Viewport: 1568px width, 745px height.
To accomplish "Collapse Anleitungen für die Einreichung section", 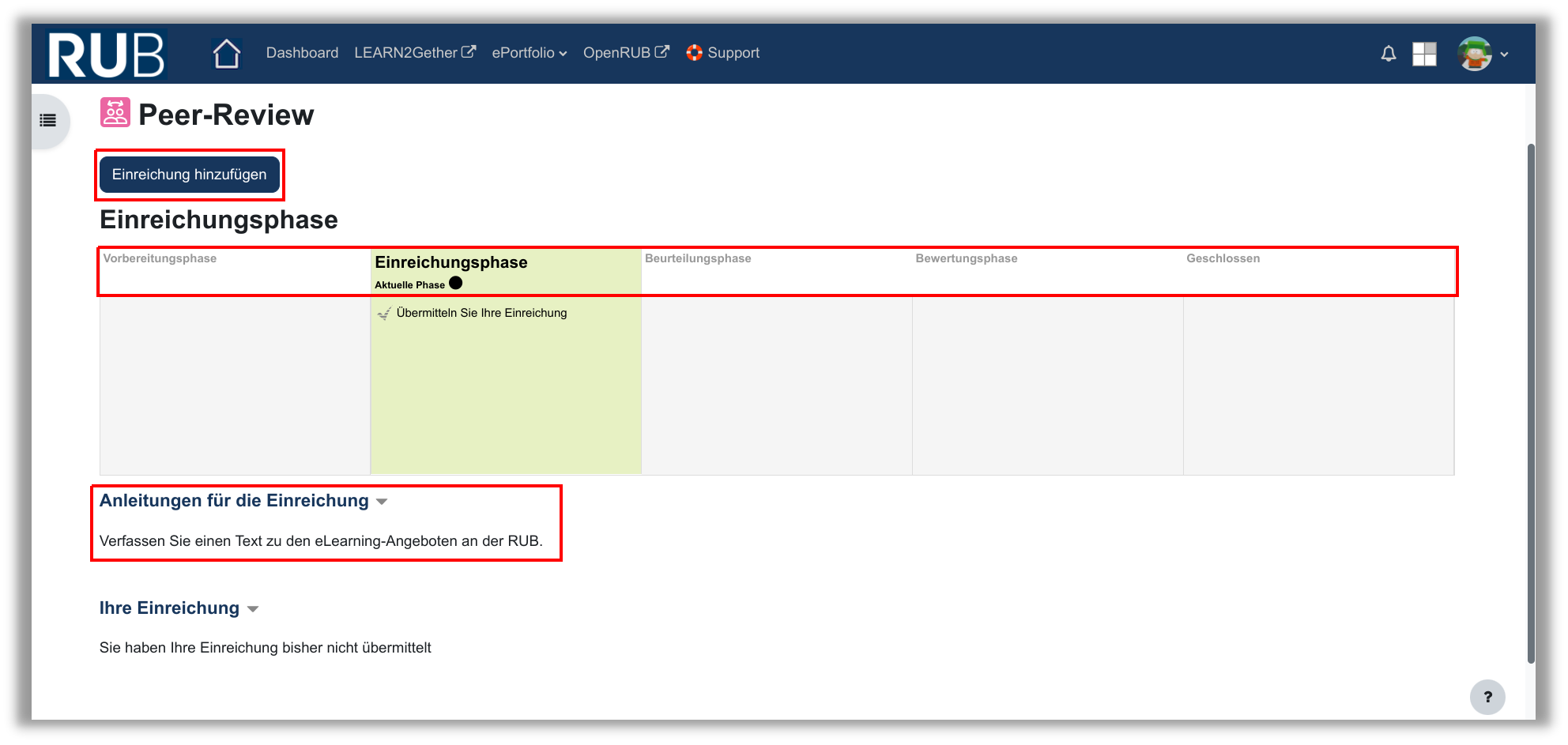I will tap(382, 502).
